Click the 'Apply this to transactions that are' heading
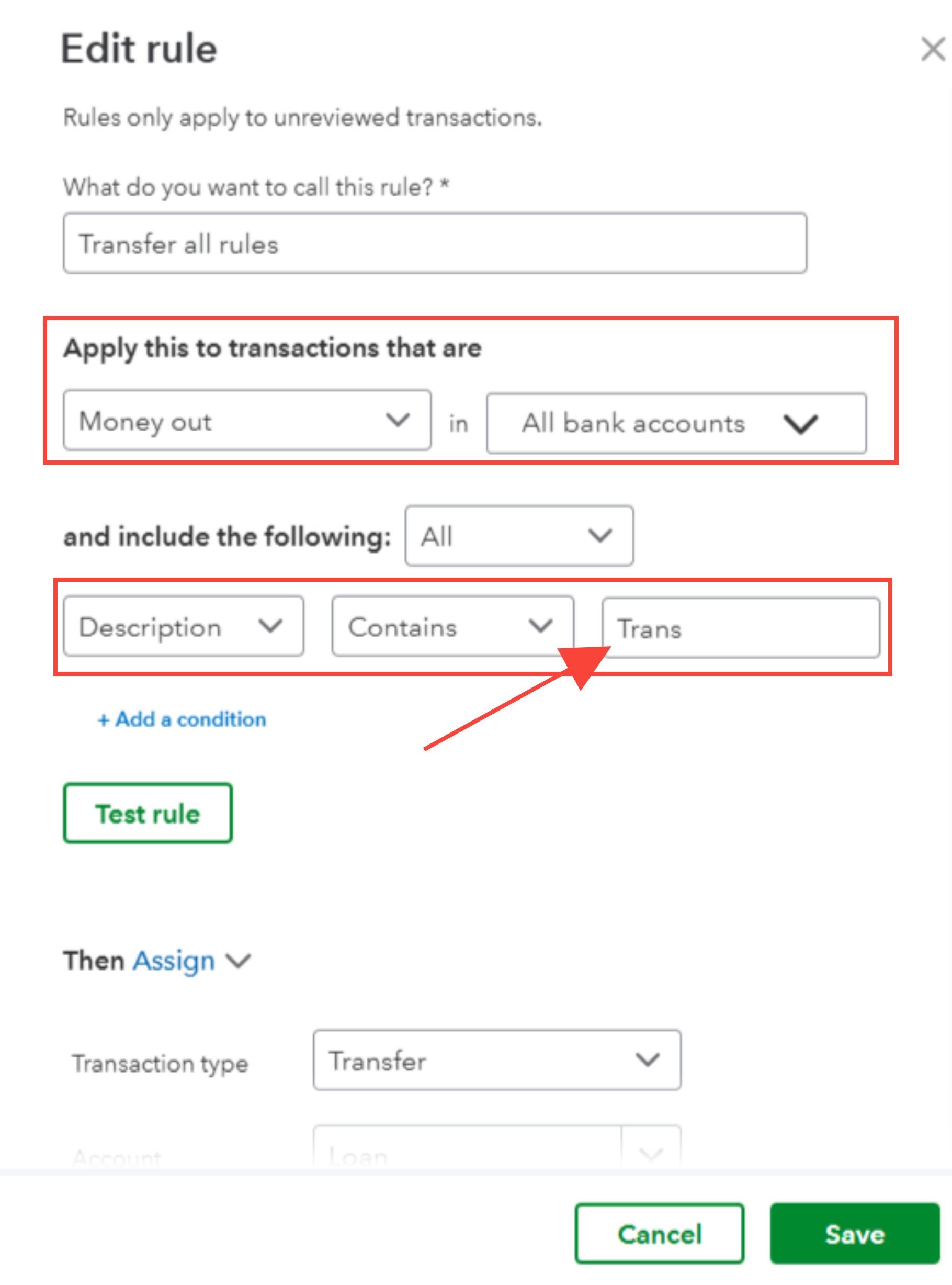 [273, 348]
